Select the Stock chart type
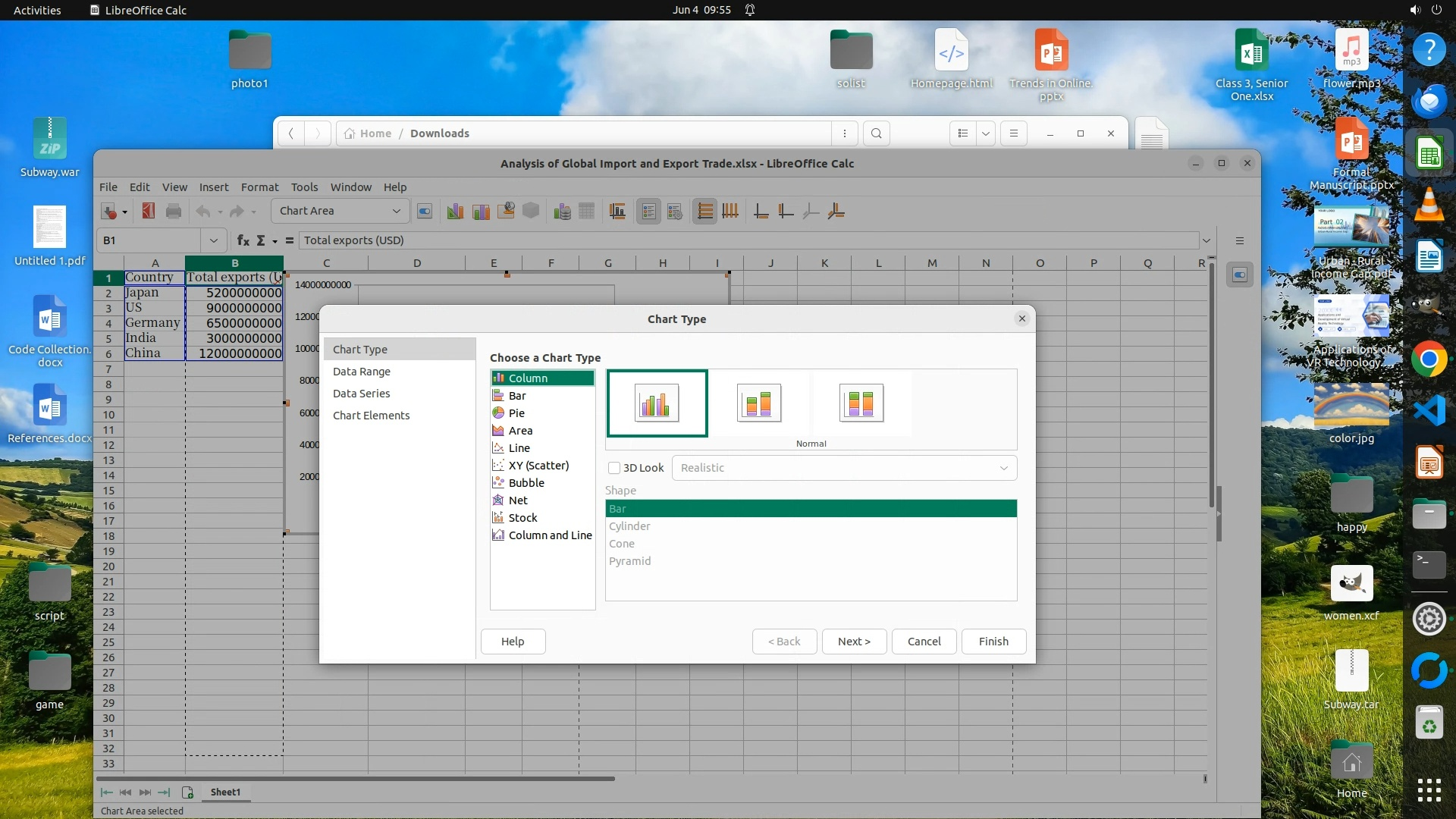 522,518
